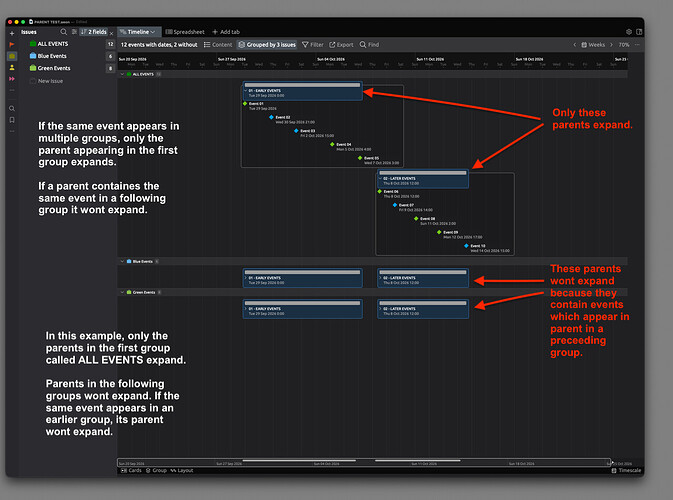Image resolution: width=673 pixels, height=500 pixels.
Task: Select the Event 05 green diamond marker
Action: point(360,158)
